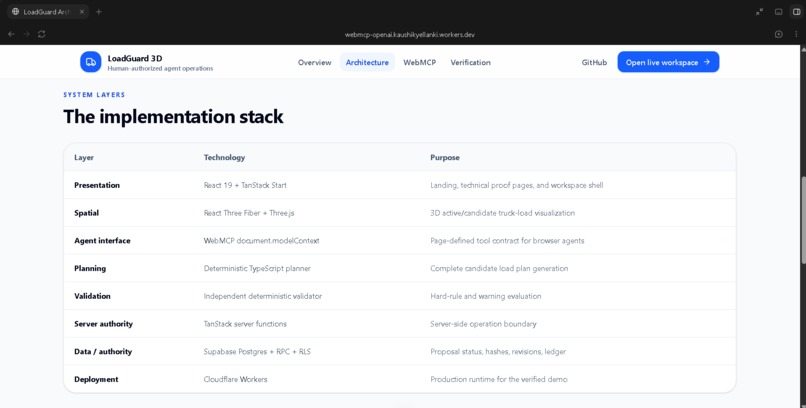The image size is (806, 408).
Task: Click Cloudflare Workers cell
Action: coord(235,379)
